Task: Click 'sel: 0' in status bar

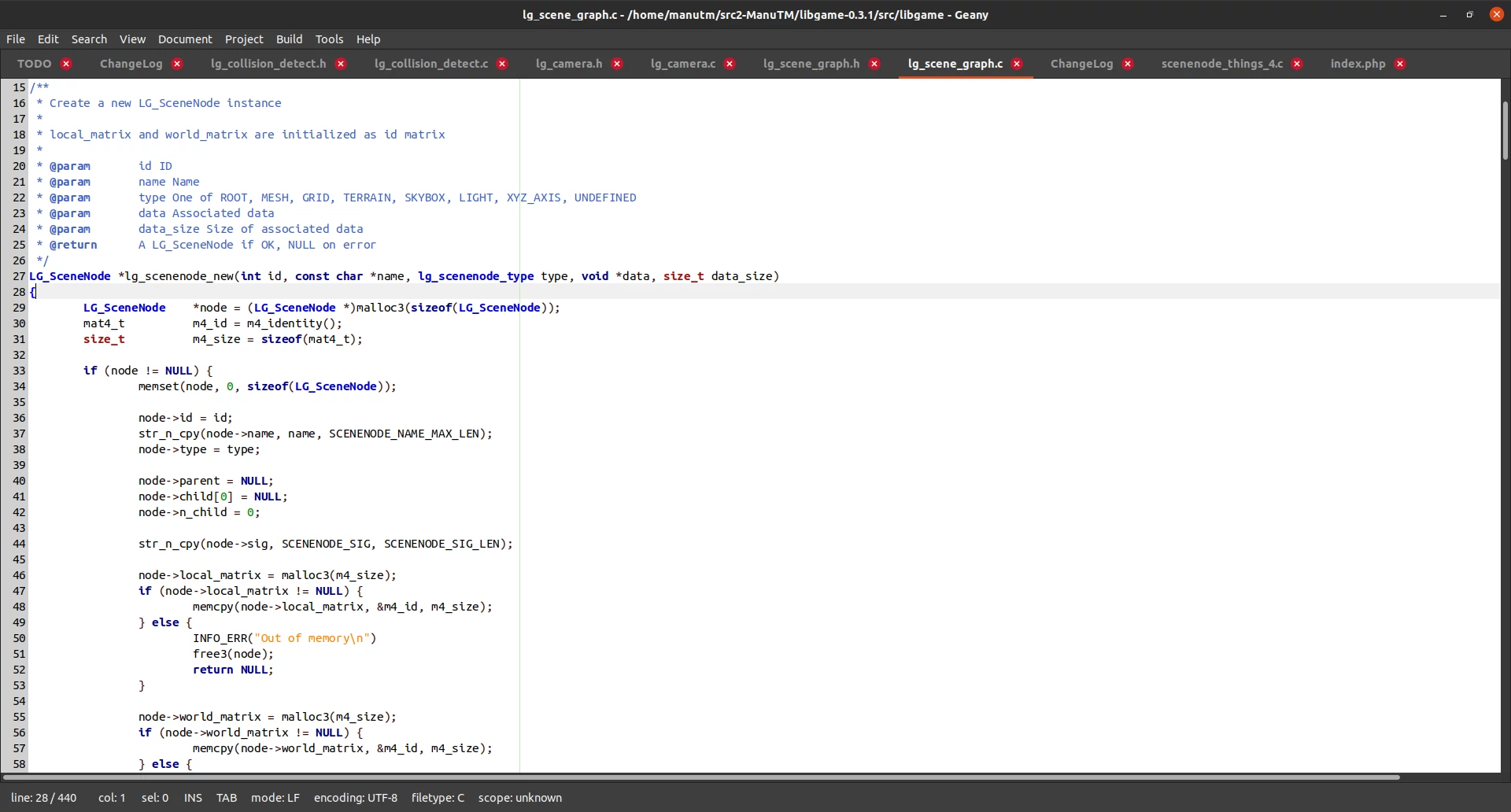Action: pyautogui.click(x=155, y=798)
